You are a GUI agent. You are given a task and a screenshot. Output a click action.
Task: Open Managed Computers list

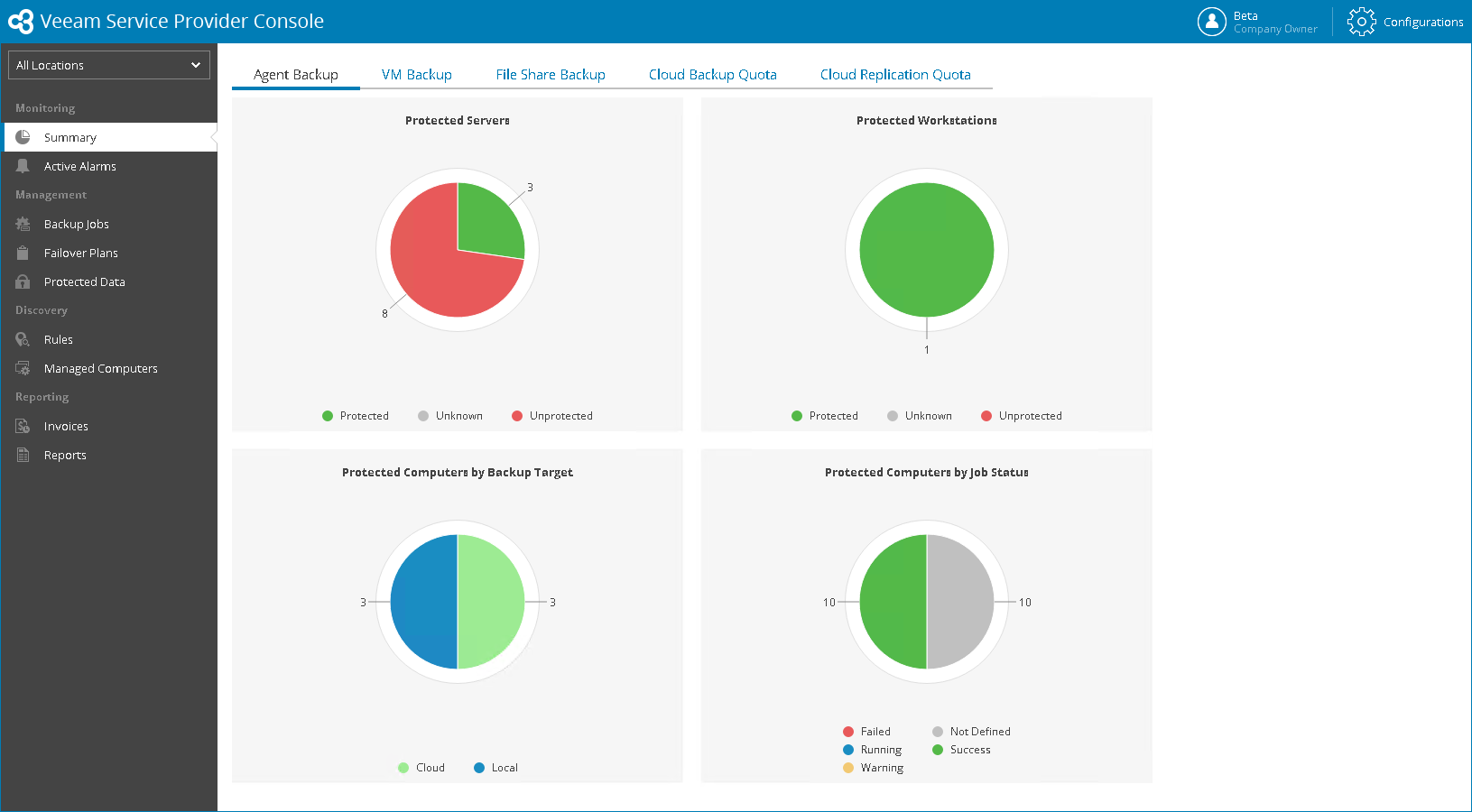click(109, 368)
